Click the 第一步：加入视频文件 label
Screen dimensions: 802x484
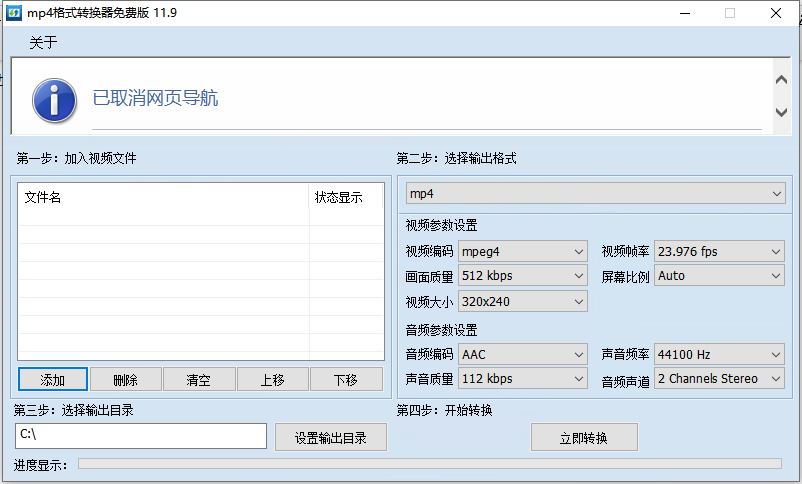[76, 158]
